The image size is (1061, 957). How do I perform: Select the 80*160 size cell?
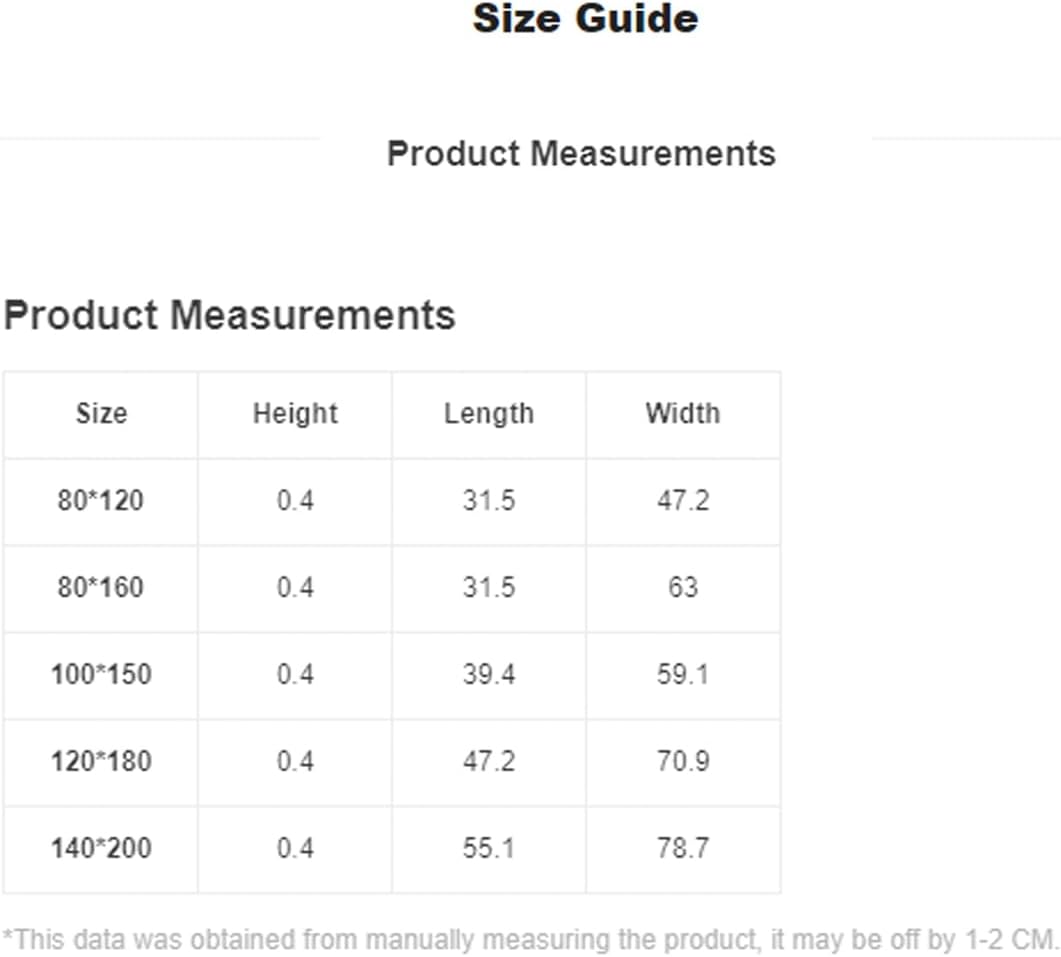pyautogui.click(x=101, y=587)
